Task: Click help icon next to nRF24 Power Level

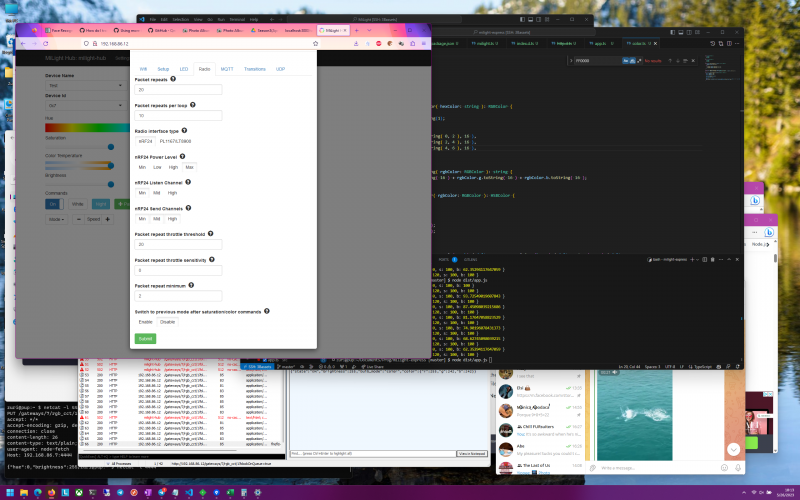Action: click(x=182, y=156)
